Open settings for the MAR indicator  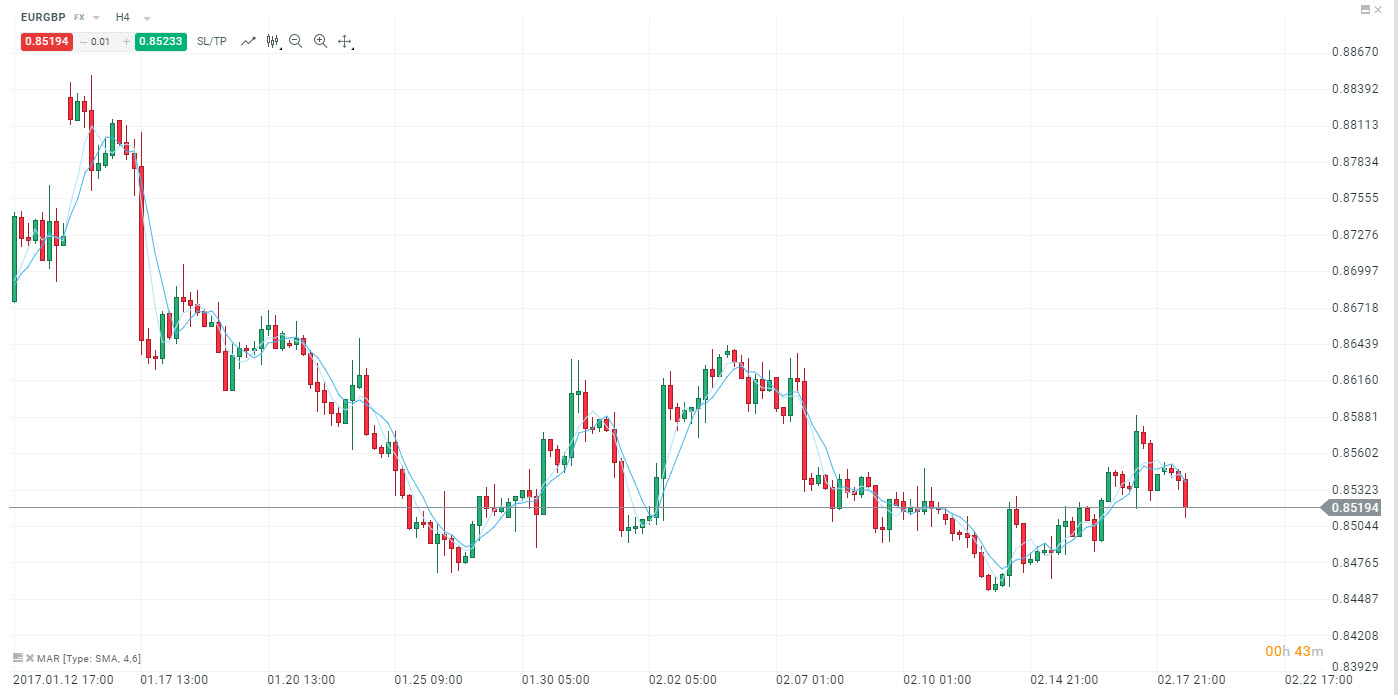[18, 657]
